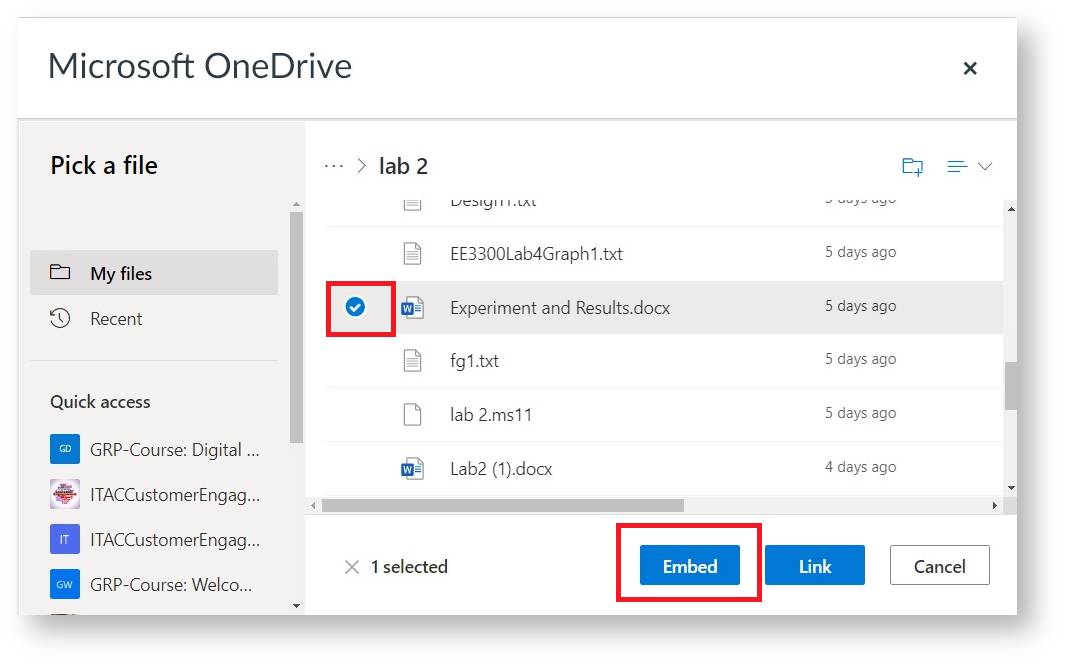Click the sidebar vertical scrollbar thumb
Viewport: 1065px width, 663px height.
[x=296, y=327]
